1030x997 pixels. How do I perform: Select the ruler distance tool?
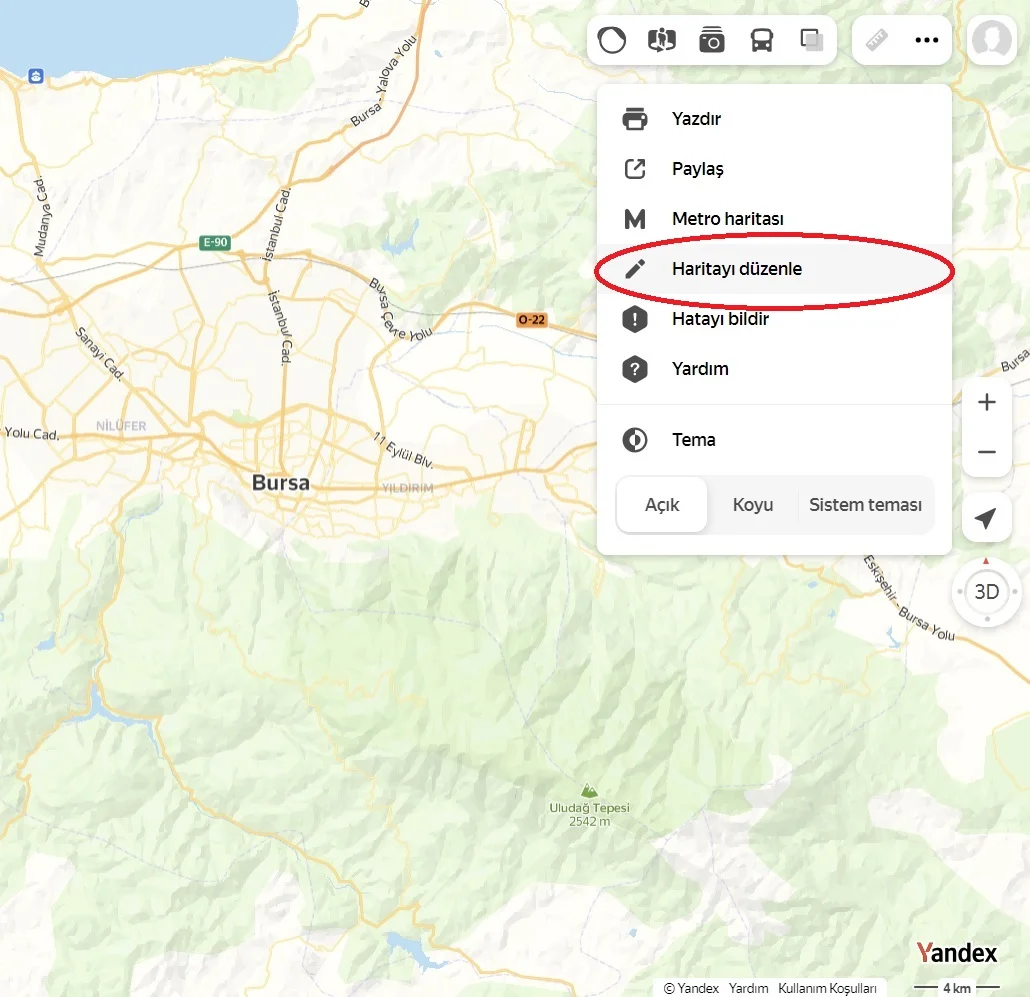877,40
